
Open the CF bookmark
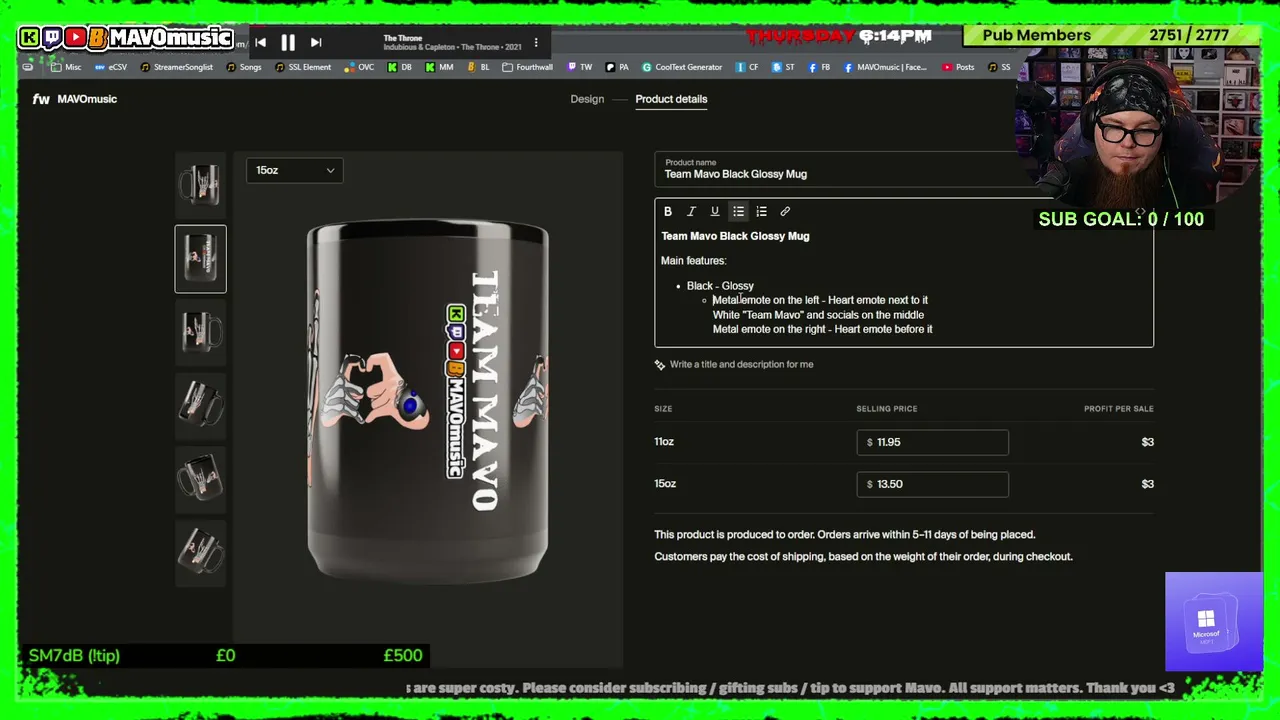(747, 67)
